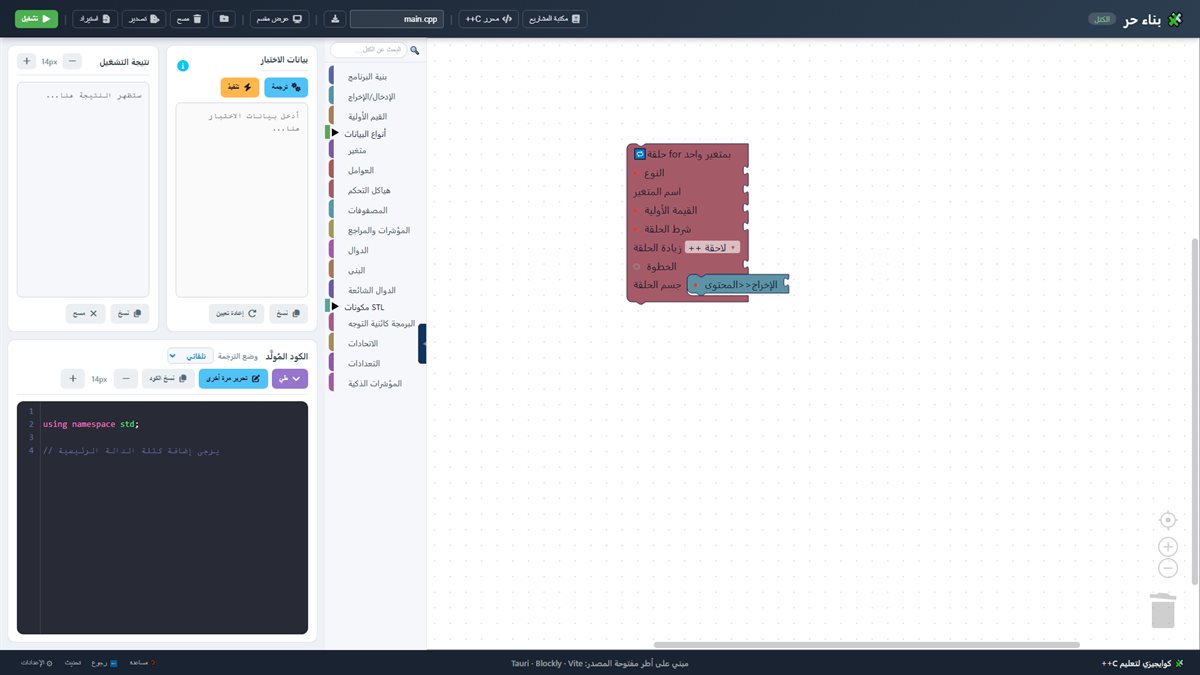Expand the مكونات STL category

(363, 307)
